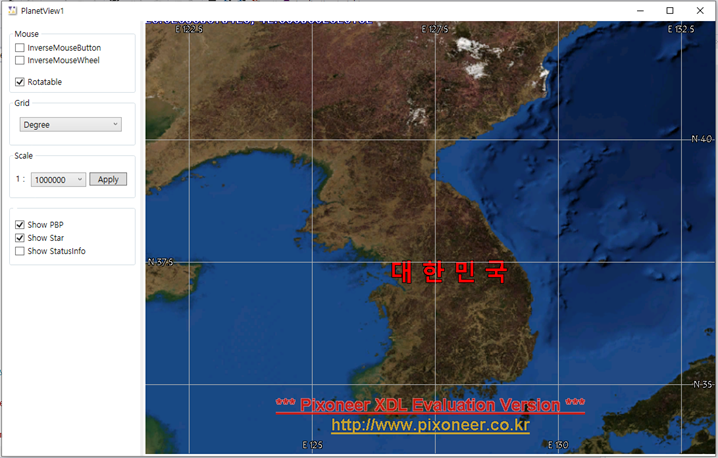Uncheck the Rotatable checkbox
718x458 pixels.
[20, 82]
